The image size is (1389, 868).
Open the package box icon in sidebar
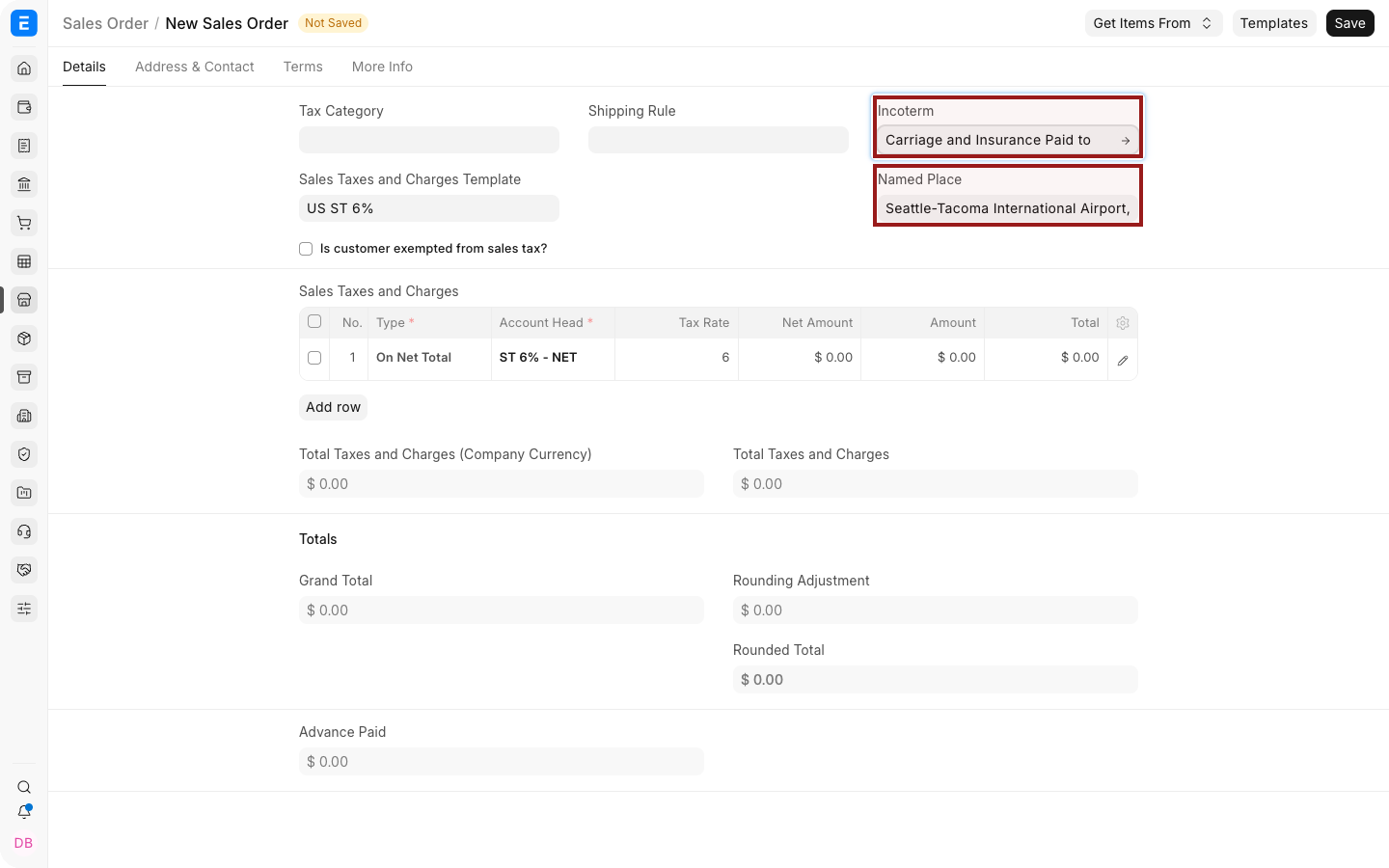tap(24, 339)
